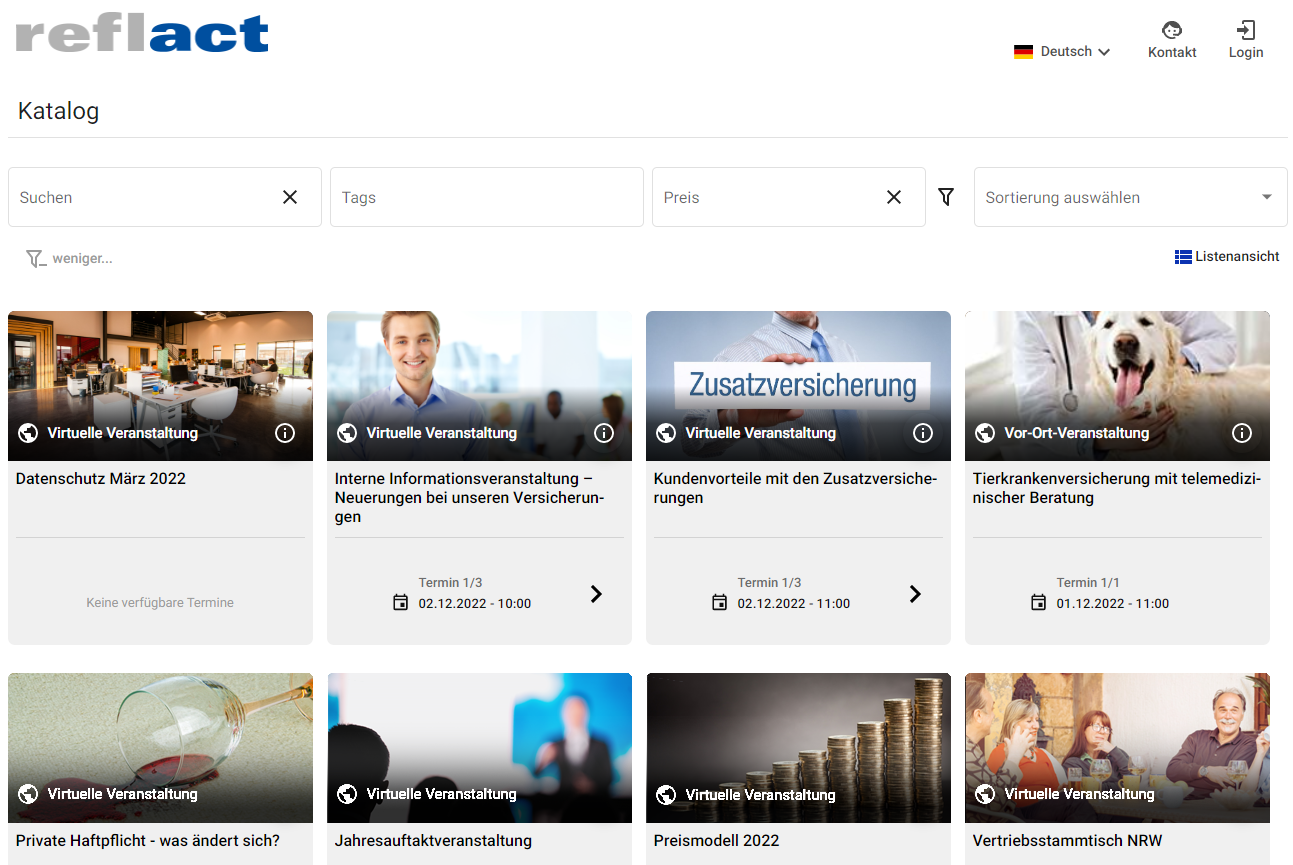Screen dimensions: 1293x865
Task: Open the Deutsch language dropdown
Action: pos(1062,52)
